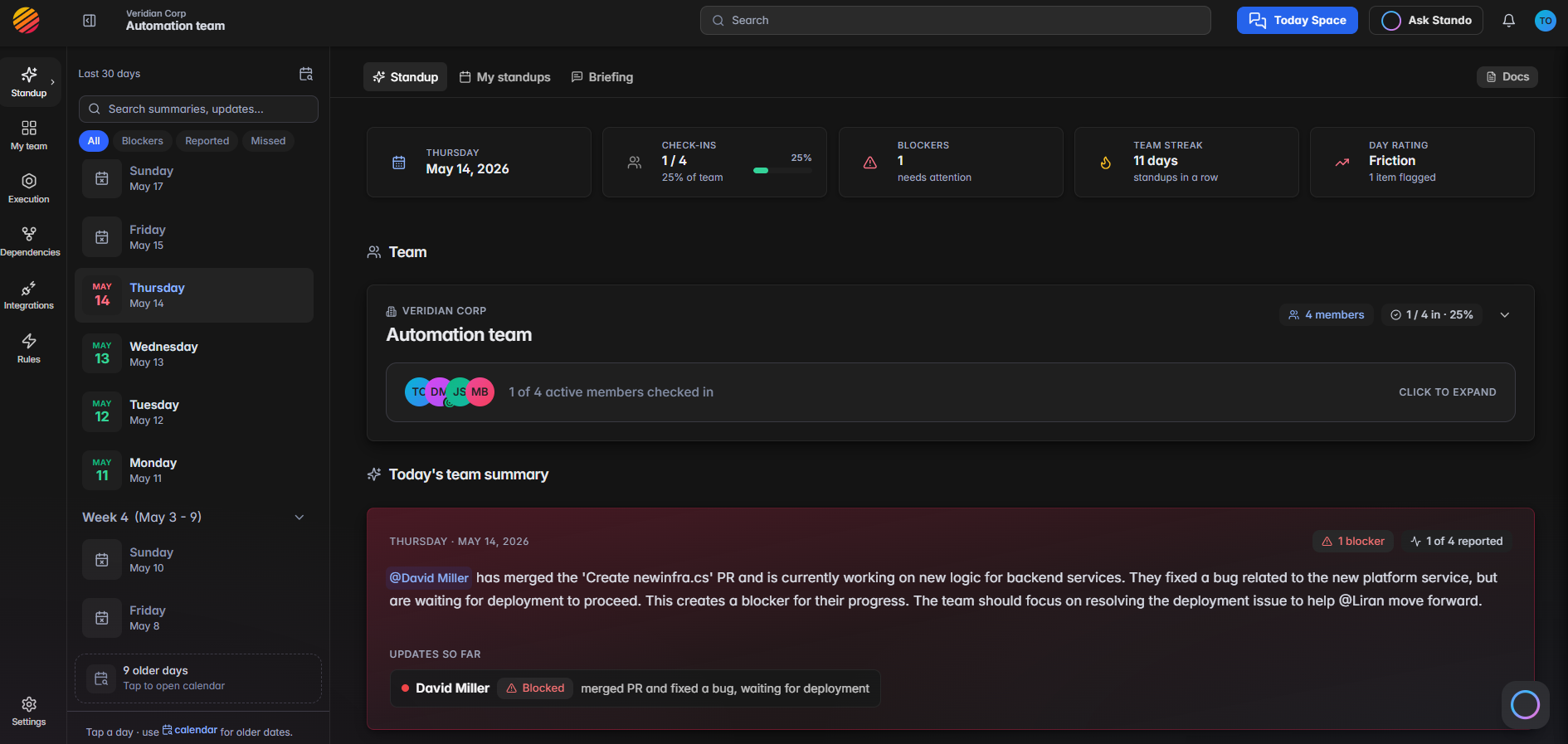Click to expand checked-in members row
This screenshot has height=744, width=1568.
point(951,392)
